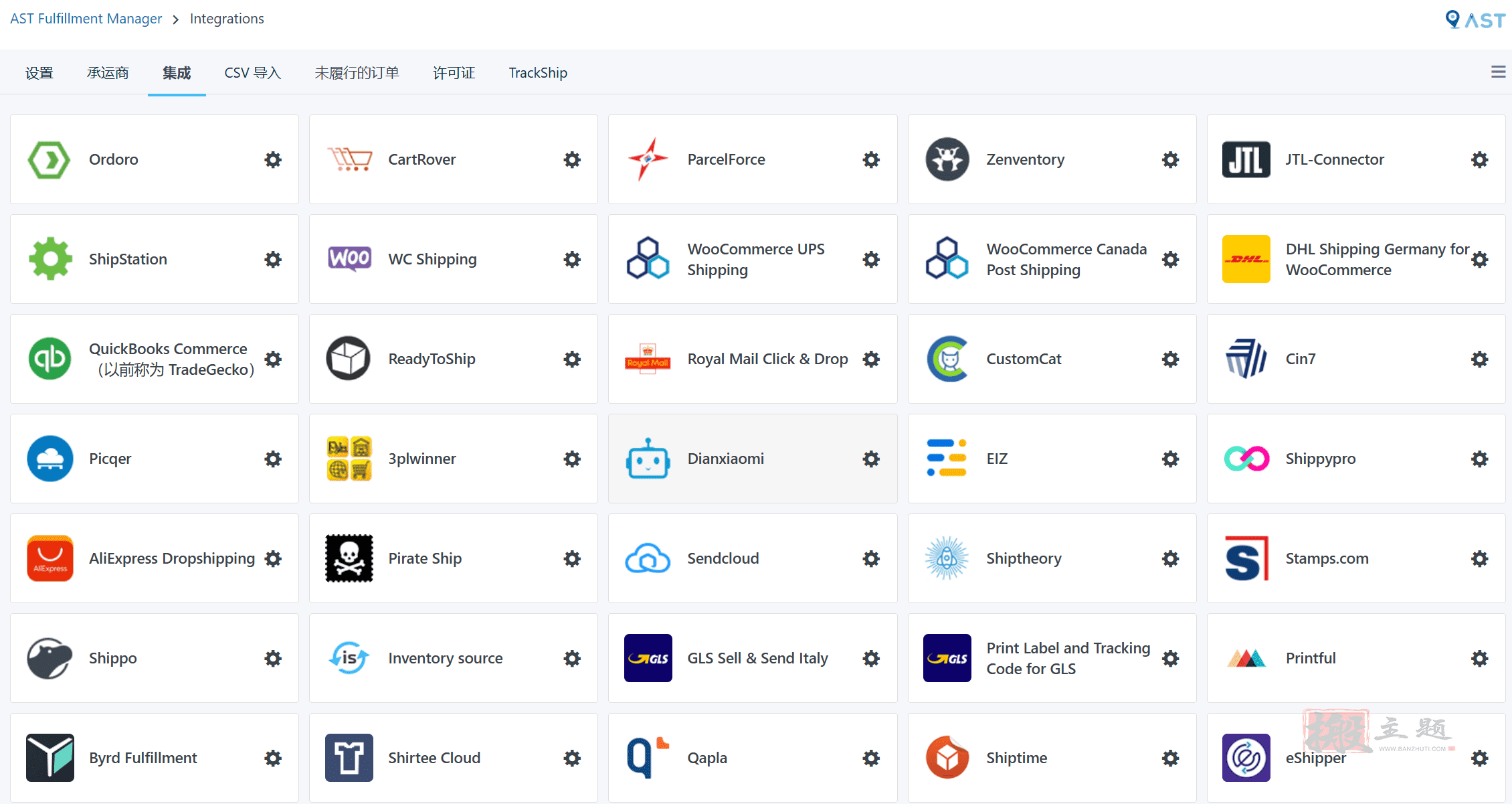Viewport: 1512px width, 804px height.
Task: Open the Qapla settings gear
Action: (871, 758)
